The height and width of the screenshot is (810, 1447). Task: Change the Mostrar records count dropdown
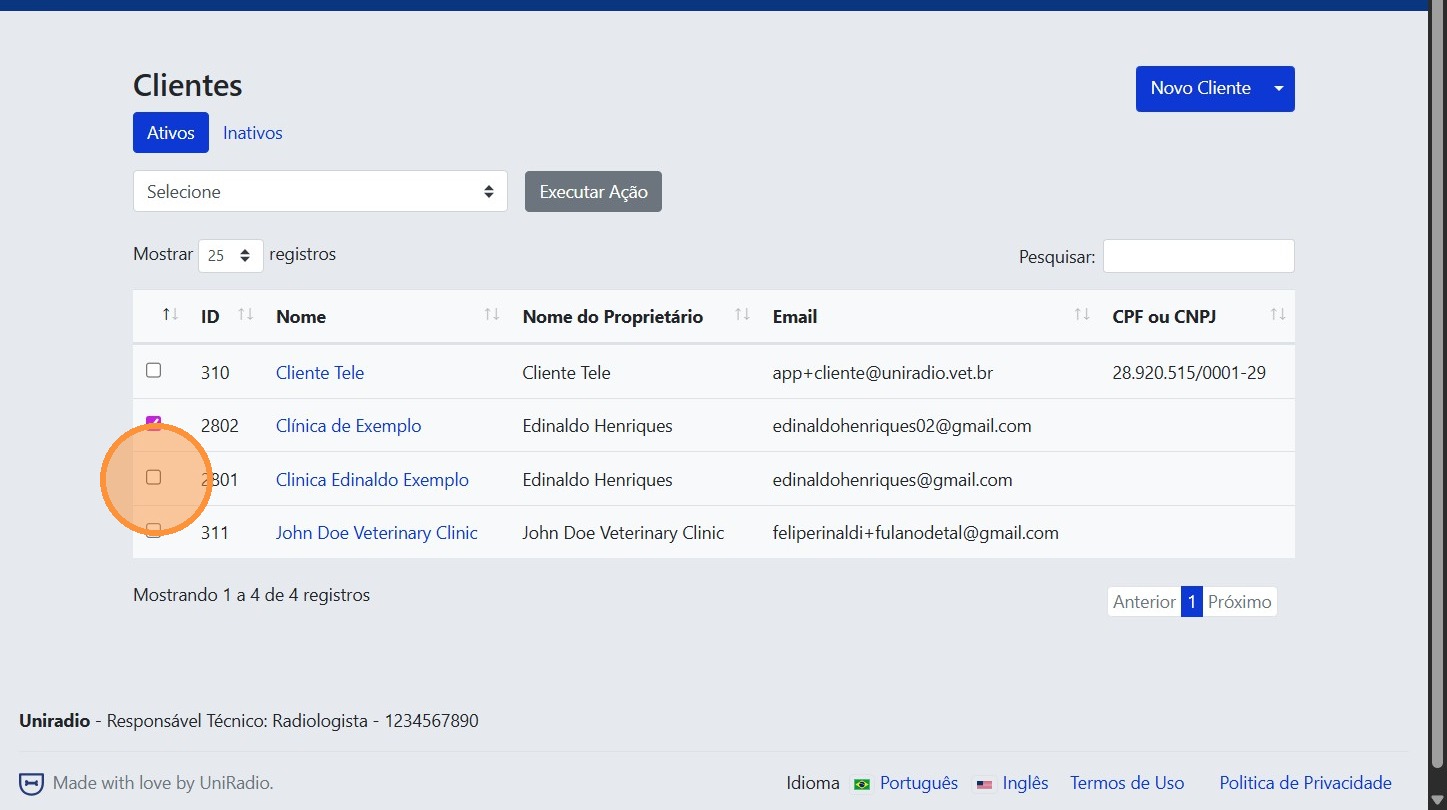coord(230,255)
